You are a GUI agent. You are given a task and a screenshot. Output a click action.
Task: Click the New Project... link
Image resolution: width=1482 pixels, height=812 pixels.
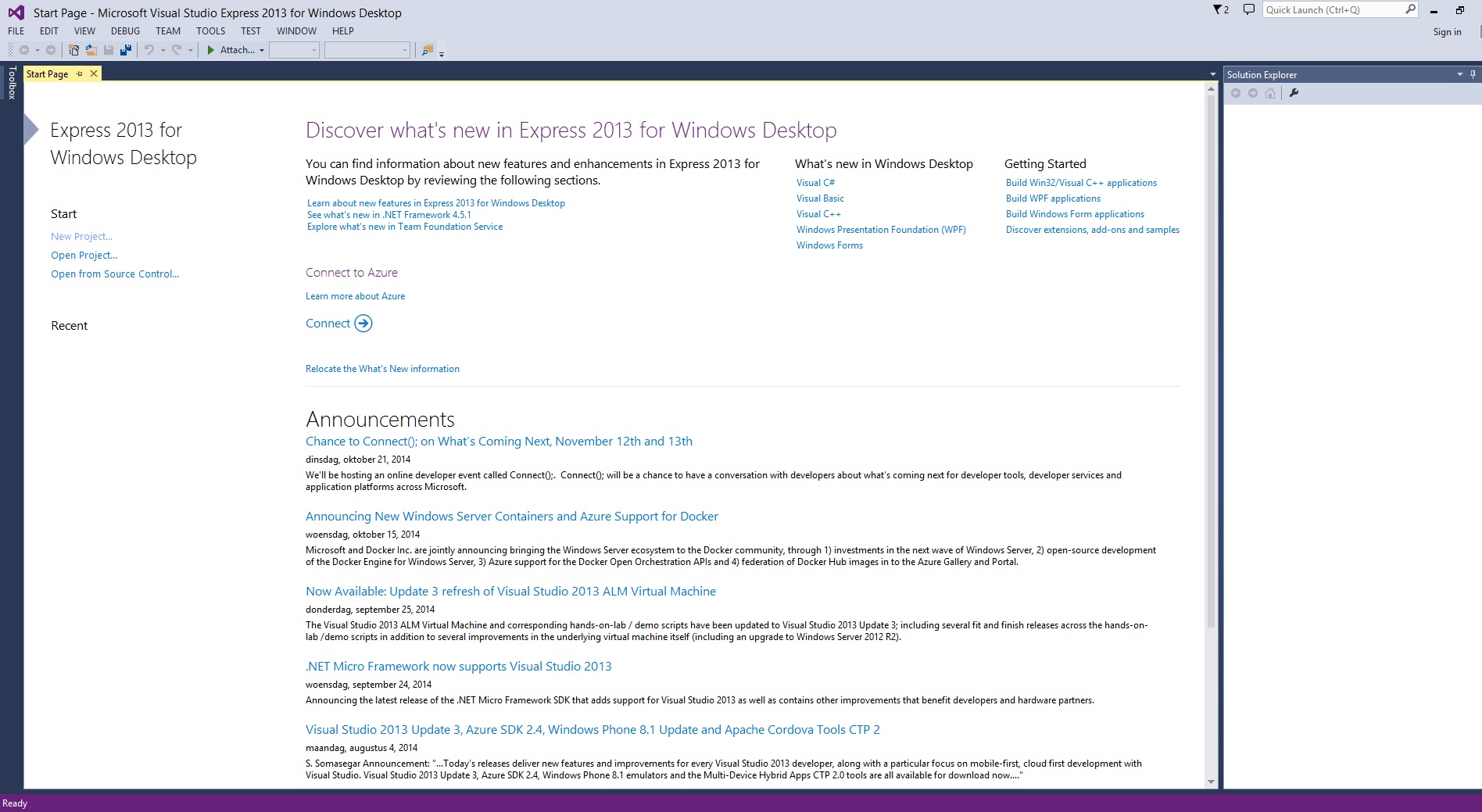tap(81, 237)
